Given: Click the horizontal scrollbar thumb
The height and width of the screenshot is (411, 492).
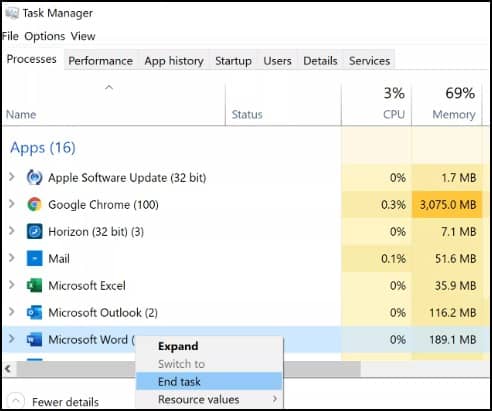Looking at the screenshot, I should point(188,369).
